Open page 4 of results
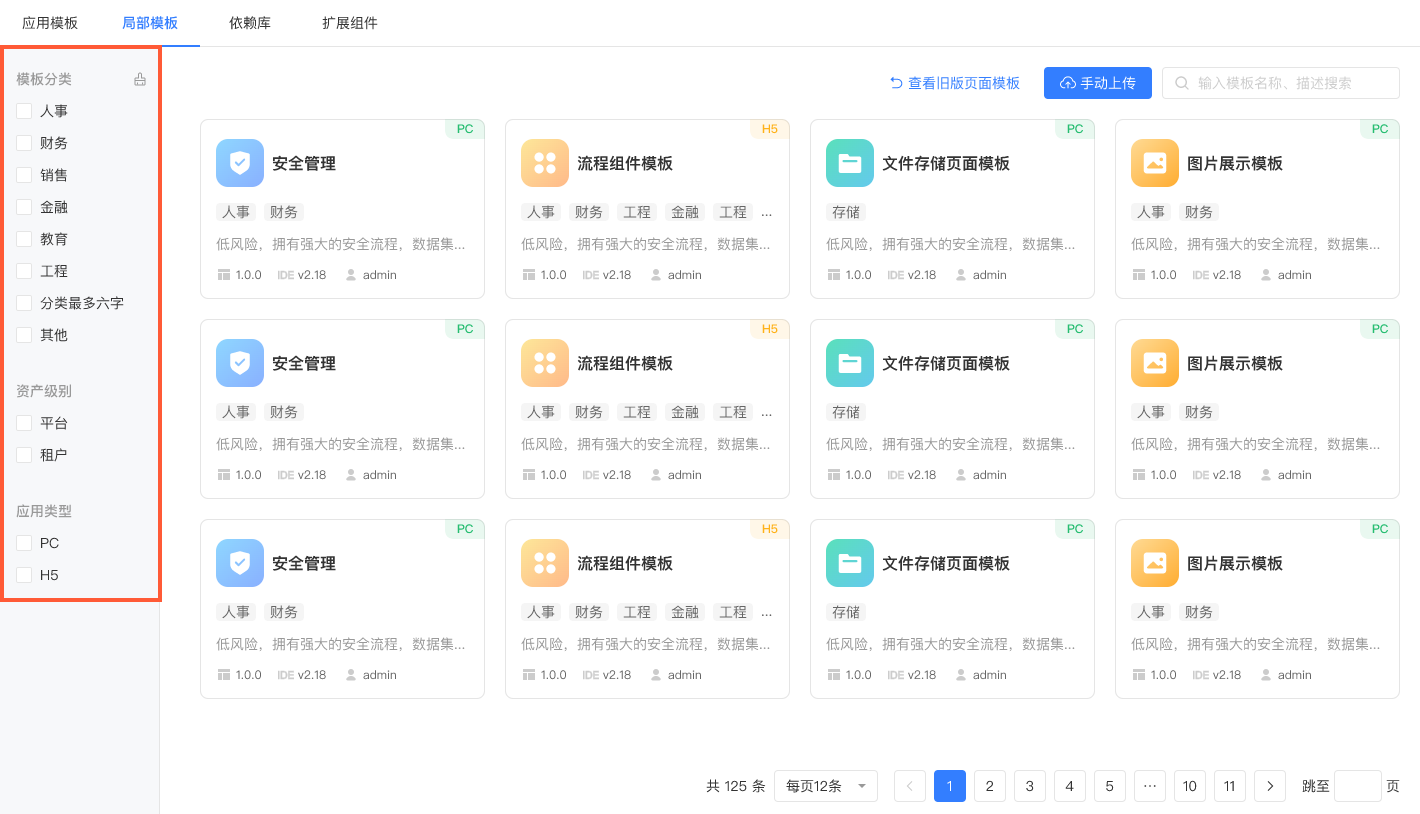 tap(1070, 786)
